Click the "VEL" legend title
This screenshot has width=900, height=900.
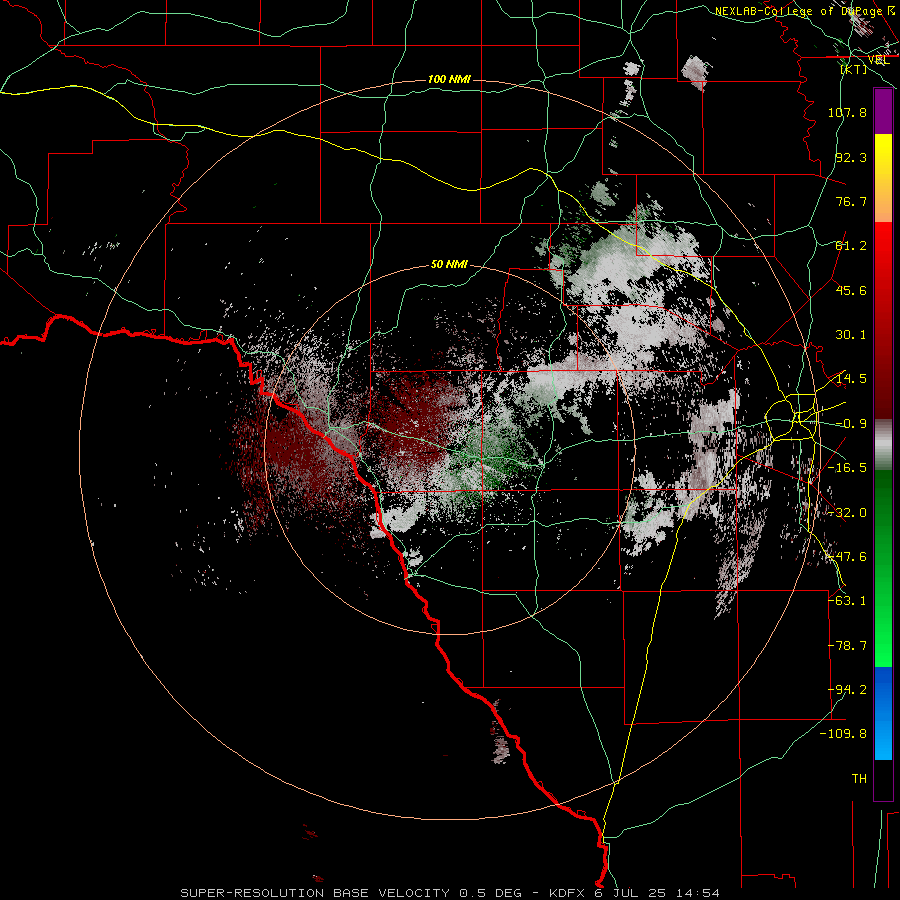[x=878, y=60]
